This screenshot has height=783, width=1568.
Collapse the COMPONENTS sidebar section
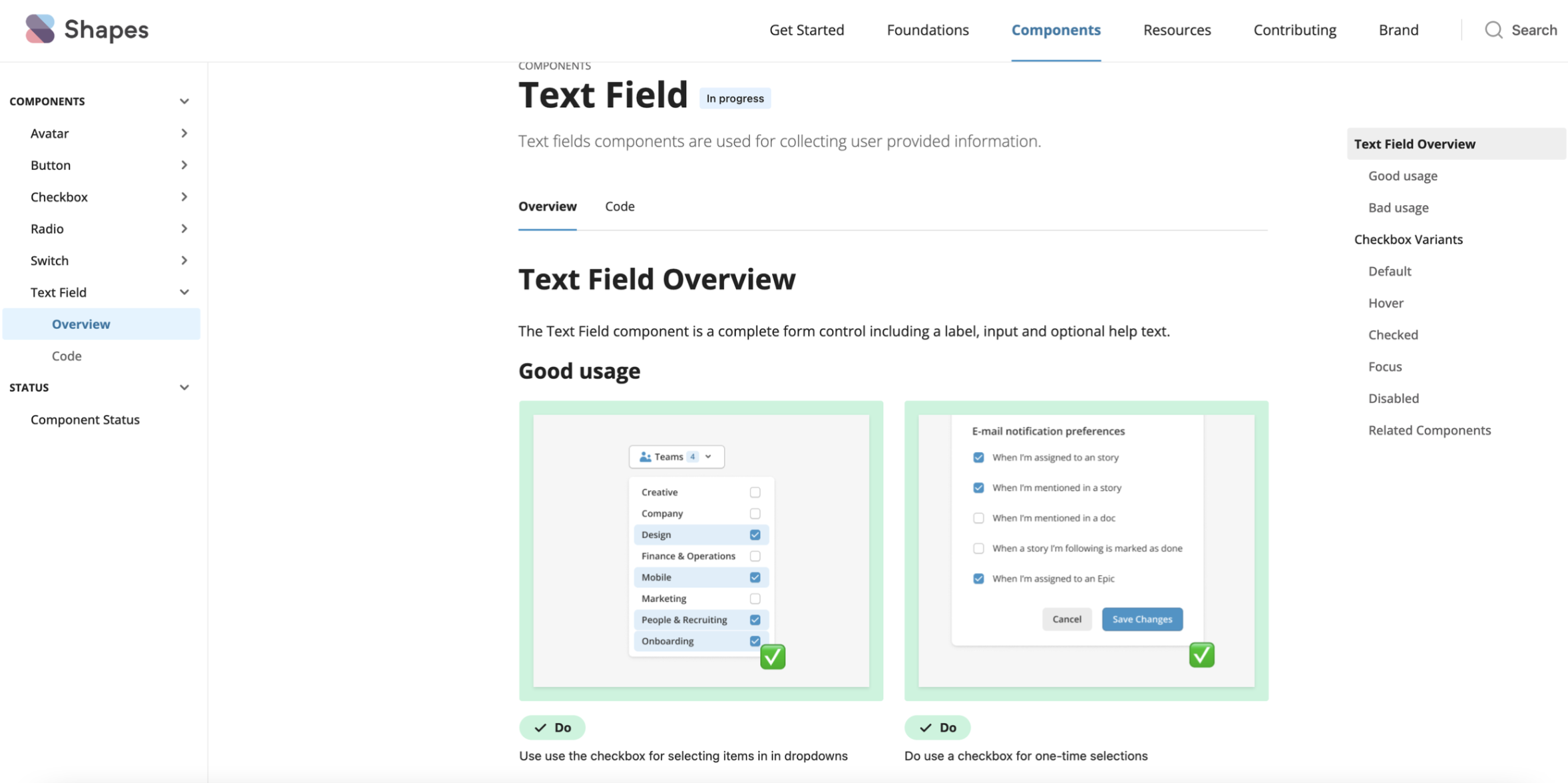tap(184, 101)
